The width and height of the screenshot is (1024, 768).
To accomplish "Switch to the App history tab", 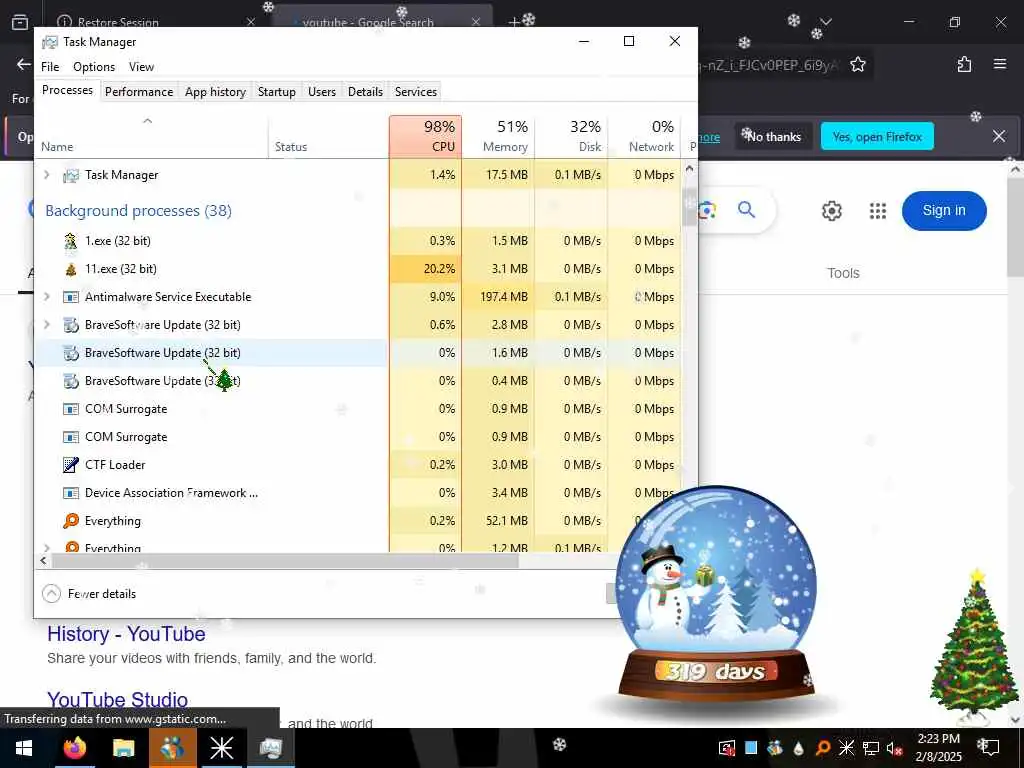I will click(x=215, y=91).
